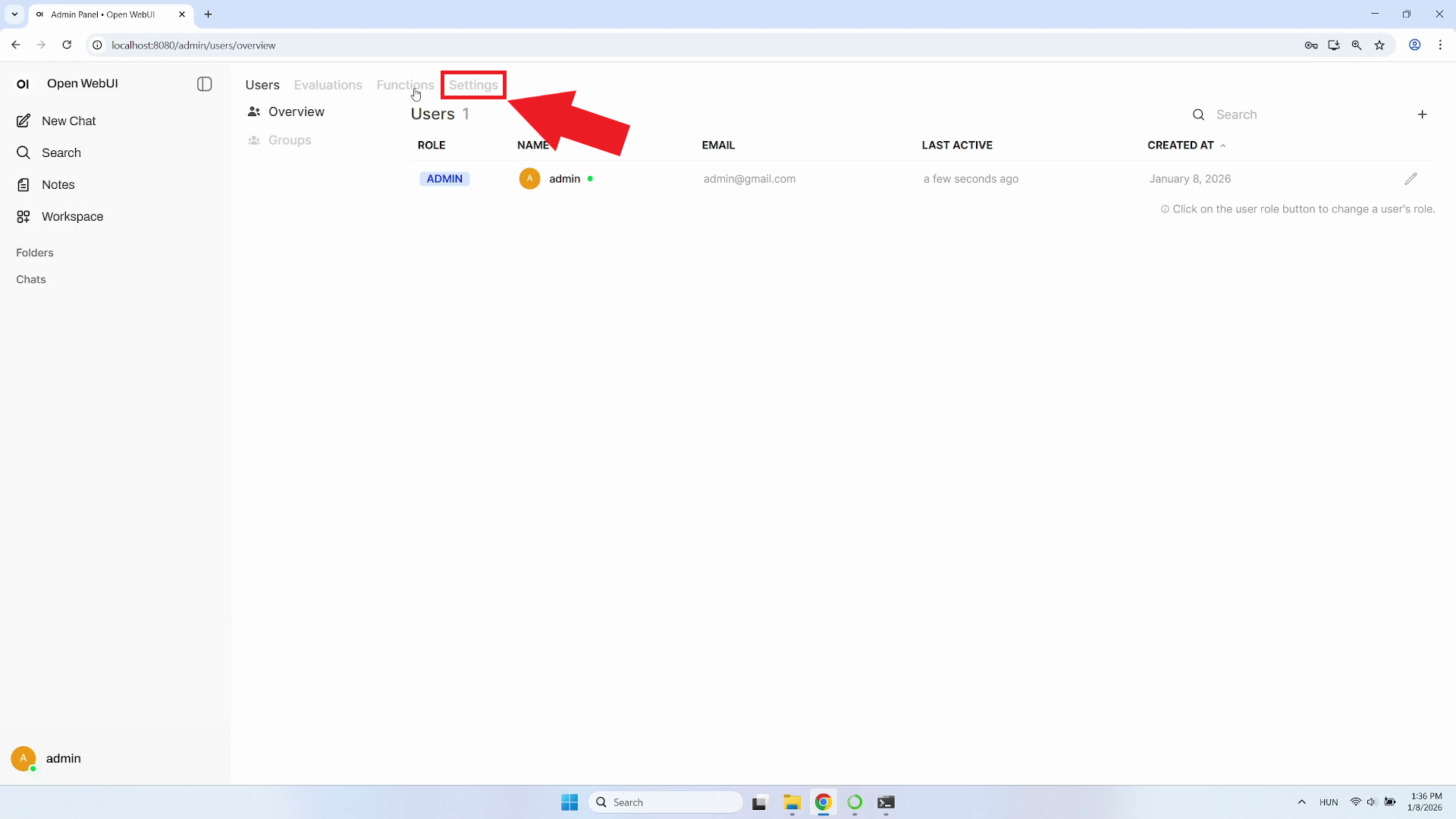Edit admin user with pencil icon
The image size is (1456, 819).
(1410, 179)
